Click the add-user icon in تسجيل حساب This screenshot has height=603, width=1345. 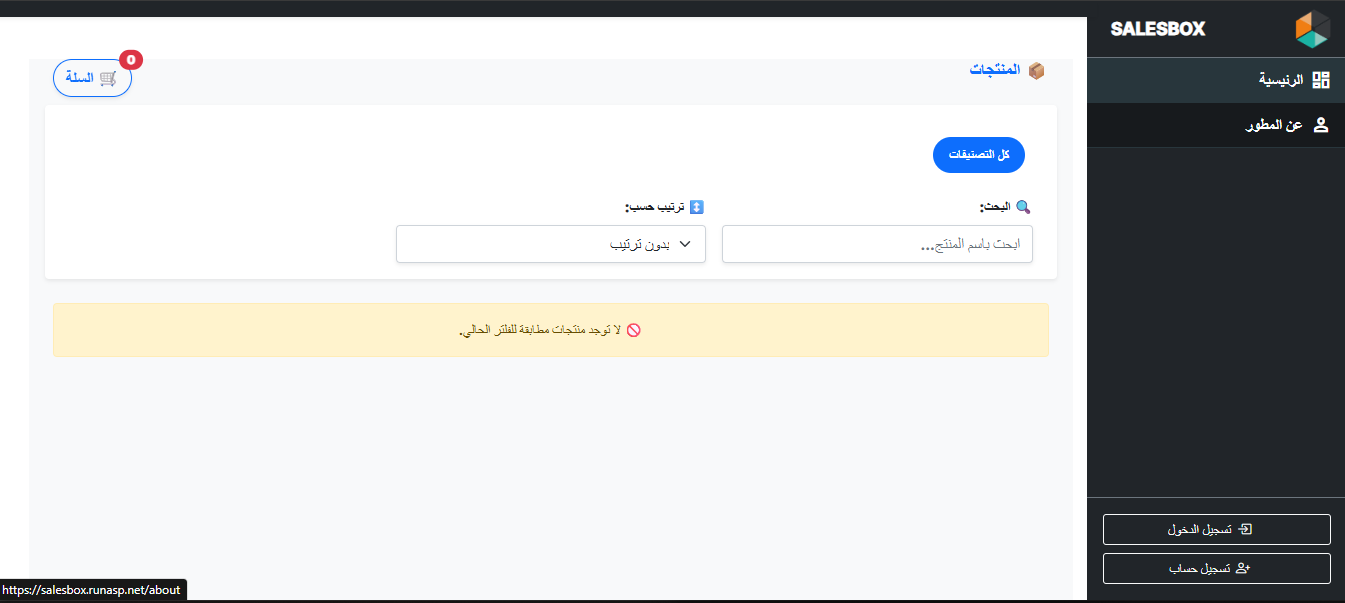[1242, 567]
